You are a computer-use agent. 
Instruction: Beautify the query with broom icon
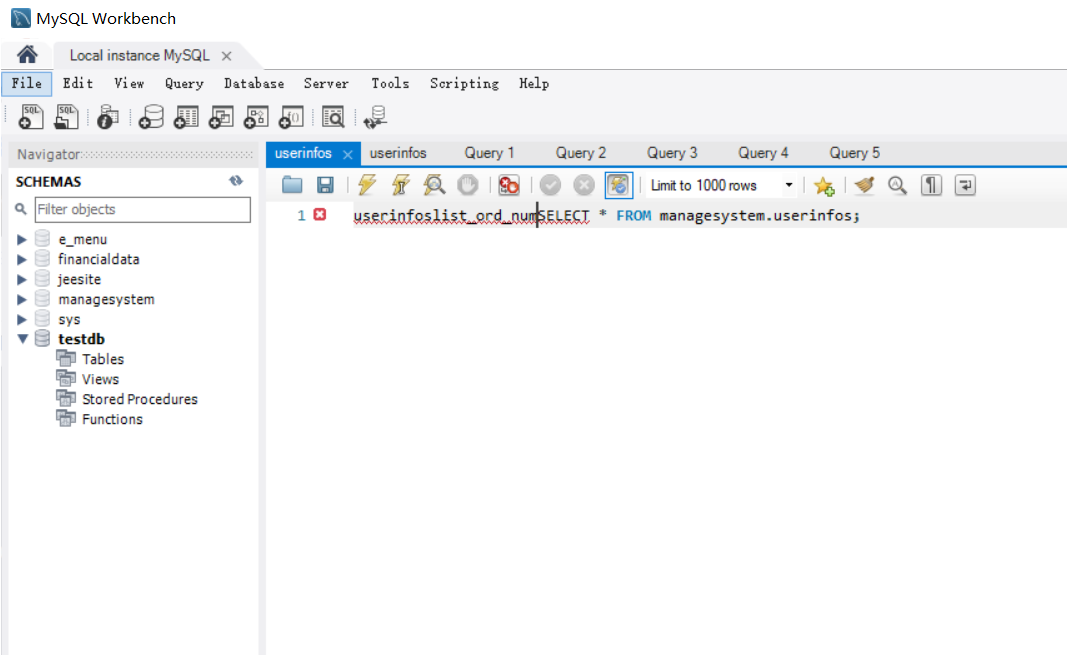tap(864, 185)
